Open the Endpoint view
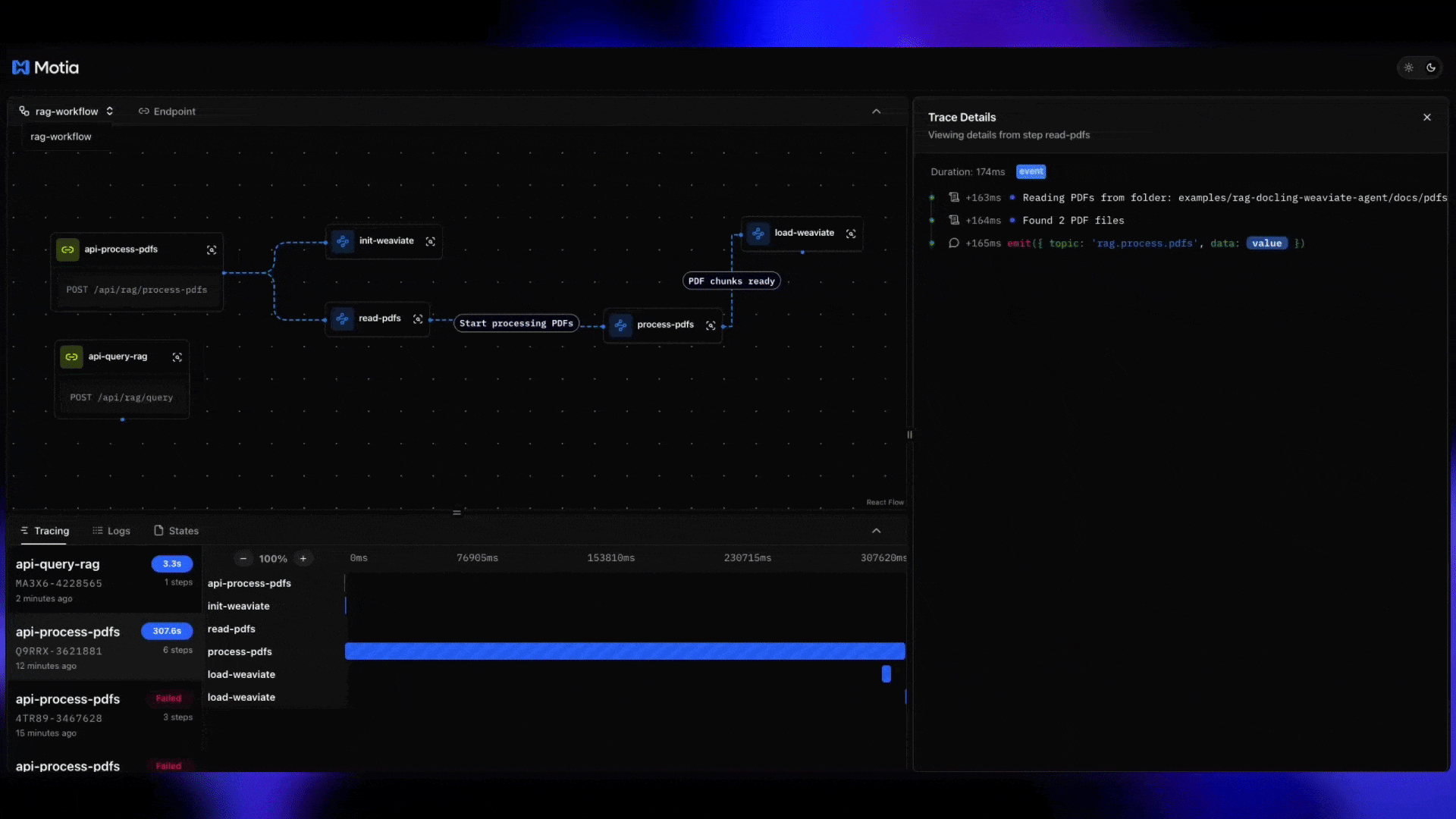 (167, 111)
